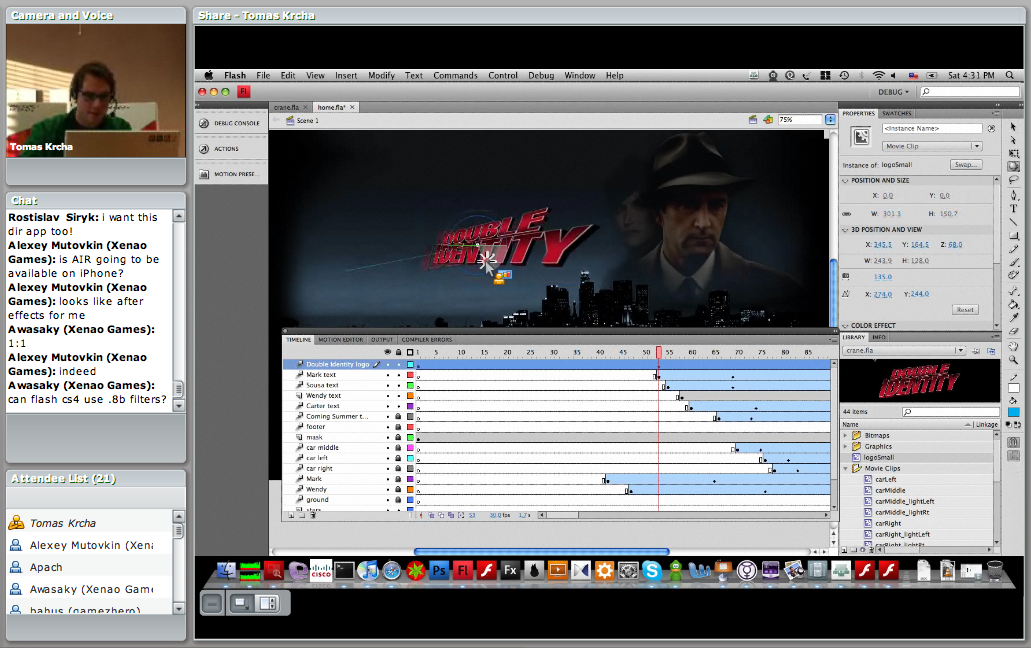This screenshot has height=648, width=1031.
Task: Open the stage zoom 75% dropdown
Action: (830, 120)
